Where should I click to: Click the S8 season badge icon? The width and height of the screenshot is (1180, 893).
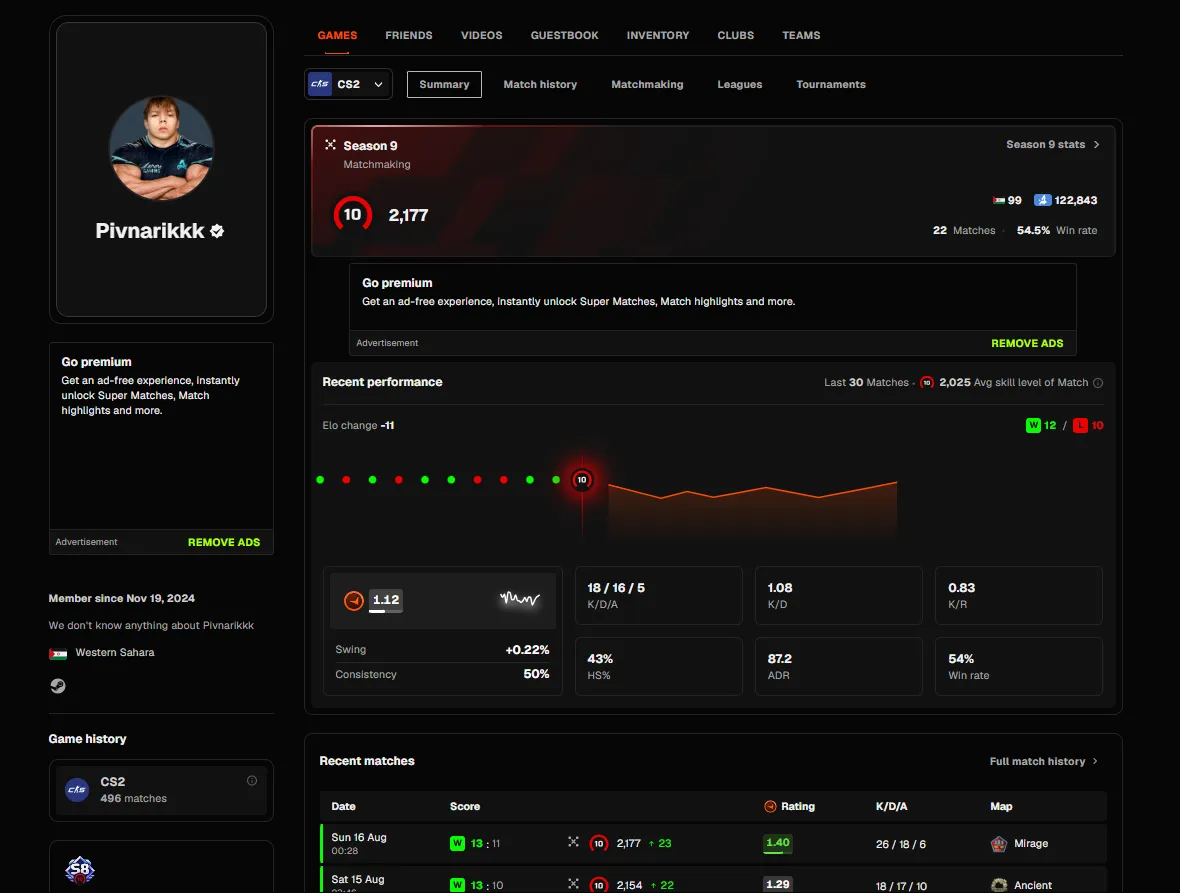(x=80, y=870)
